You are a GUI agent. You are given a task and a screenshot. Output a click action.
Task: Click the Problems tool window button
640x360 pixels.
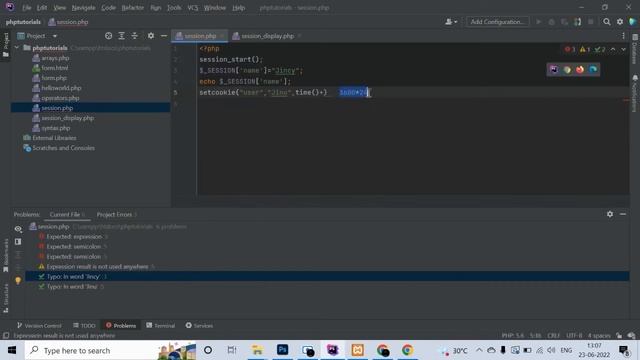pyautogui.click(x=121, y=325)
